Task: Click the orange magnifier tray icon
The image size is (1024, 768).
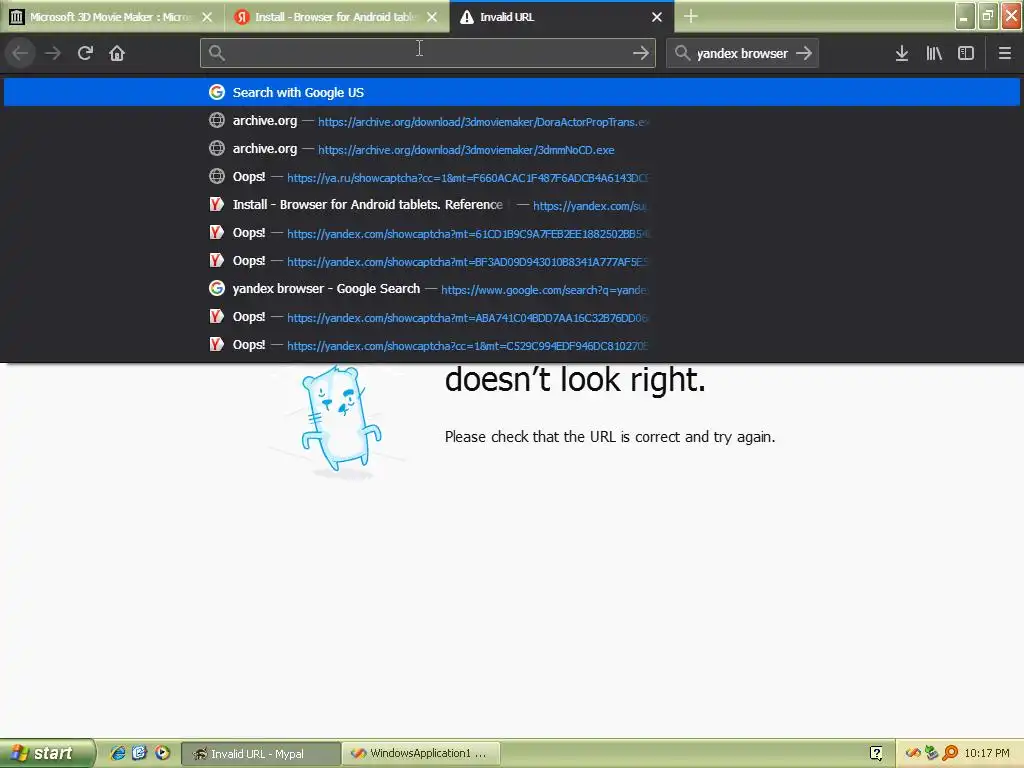Action: tap(950, 754)
